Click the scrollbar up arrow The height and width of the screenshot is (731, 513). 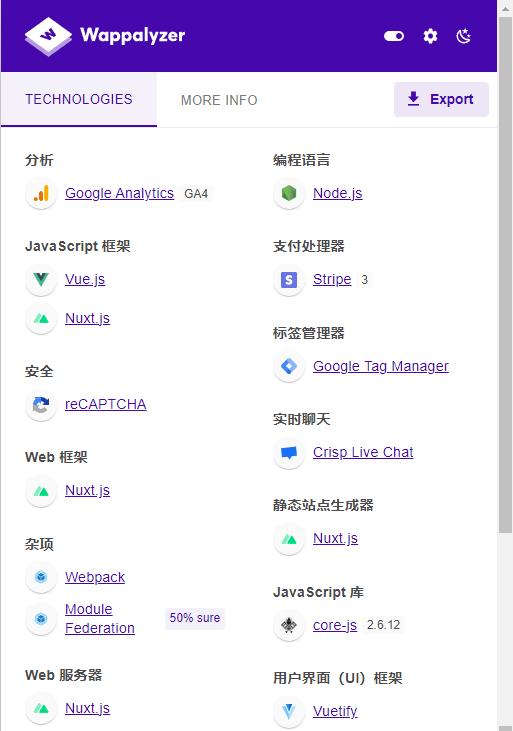pos(505,8)
